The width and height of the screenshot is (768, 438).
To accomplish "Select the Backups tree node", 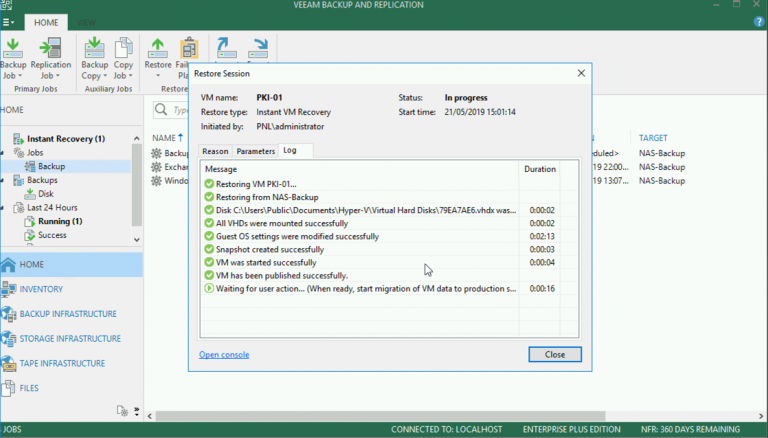I will click(x=42, y=180).
